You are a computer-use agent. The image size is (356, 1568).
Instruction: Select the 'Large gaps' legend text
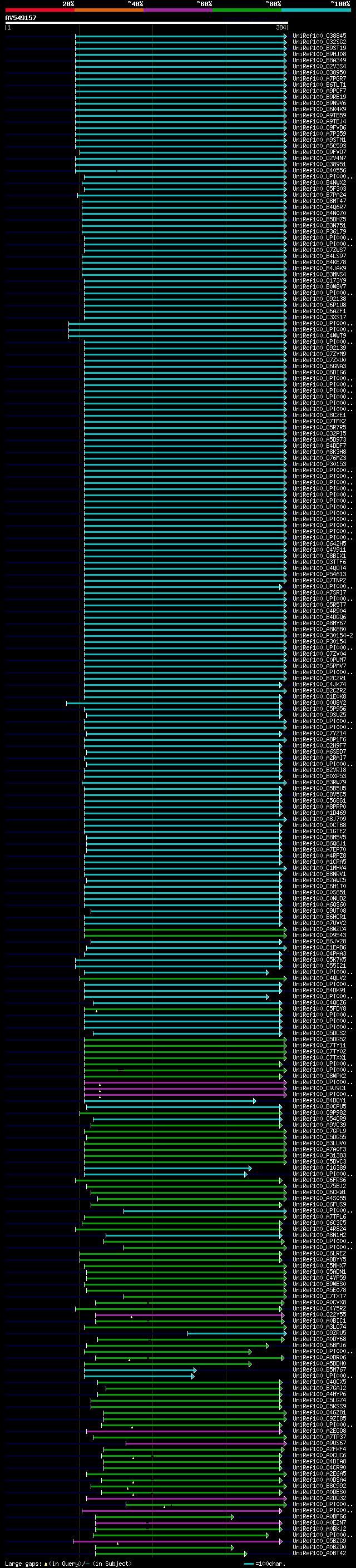[x=23, y=1564]
